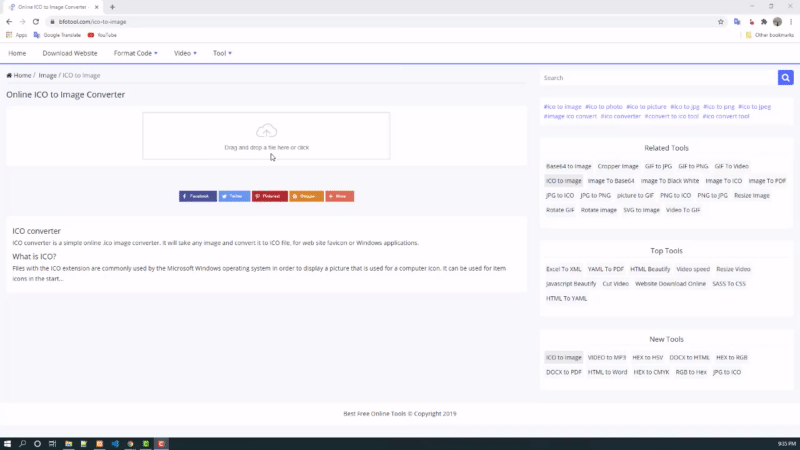Click the More share options button
Screen dimensions: 800x450
340,196
